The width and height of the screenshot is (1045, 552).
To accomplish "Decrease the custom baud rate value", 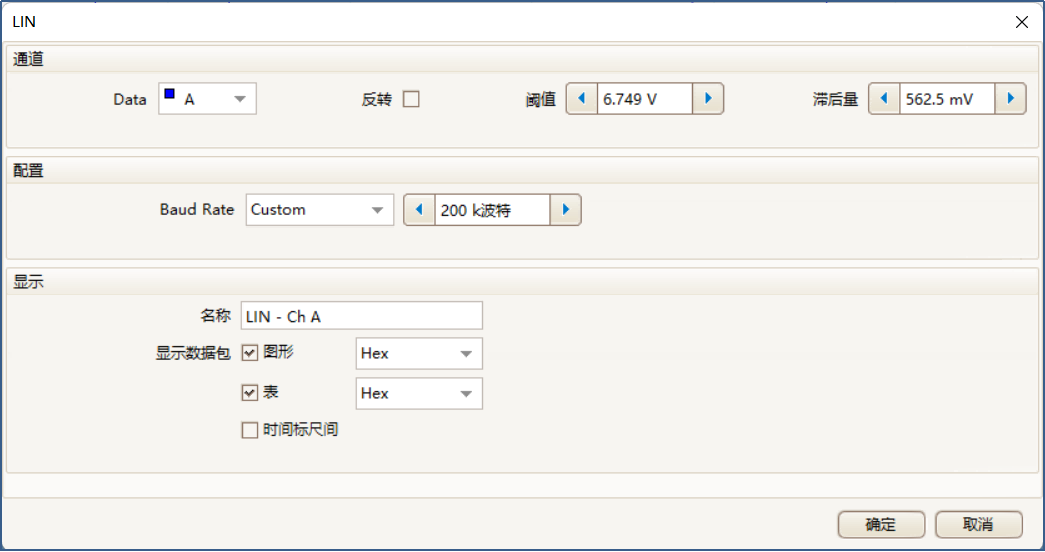I will (419, 210).
